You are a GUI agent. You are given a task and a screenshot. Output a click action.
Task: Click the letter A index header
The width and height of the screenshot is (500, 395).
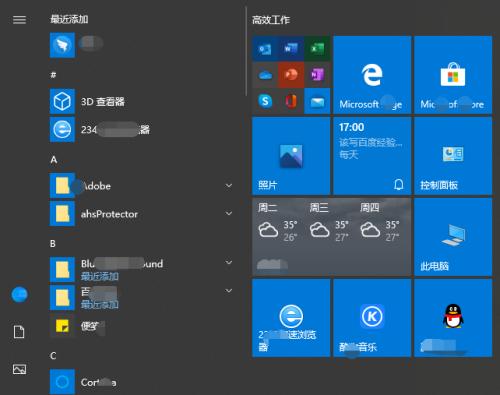click(x=54, y=160)
